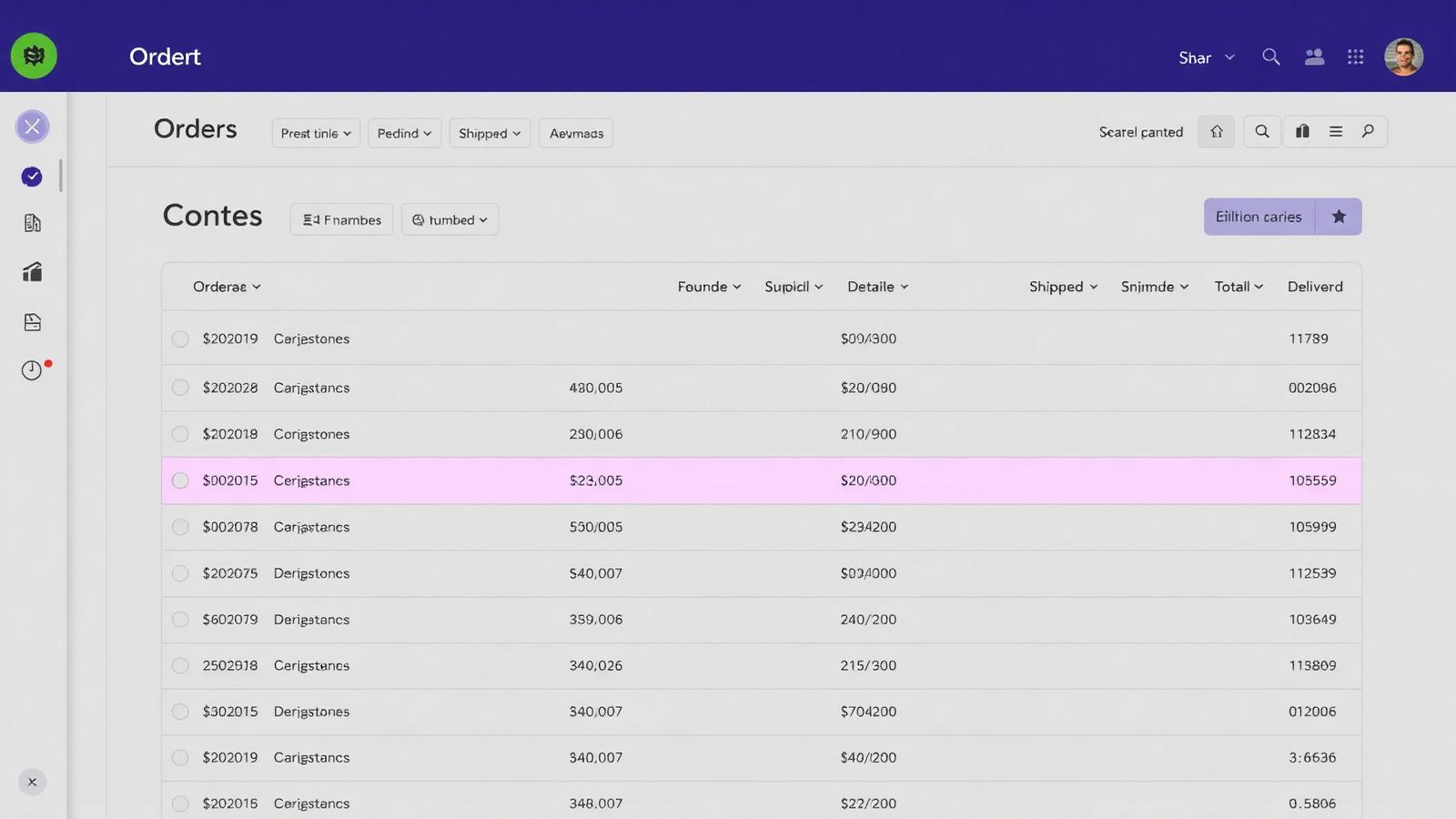This screenshot has width=1456, height=819.
Task: Open the Shipped filter dropdown
Action: click(489, 134)
